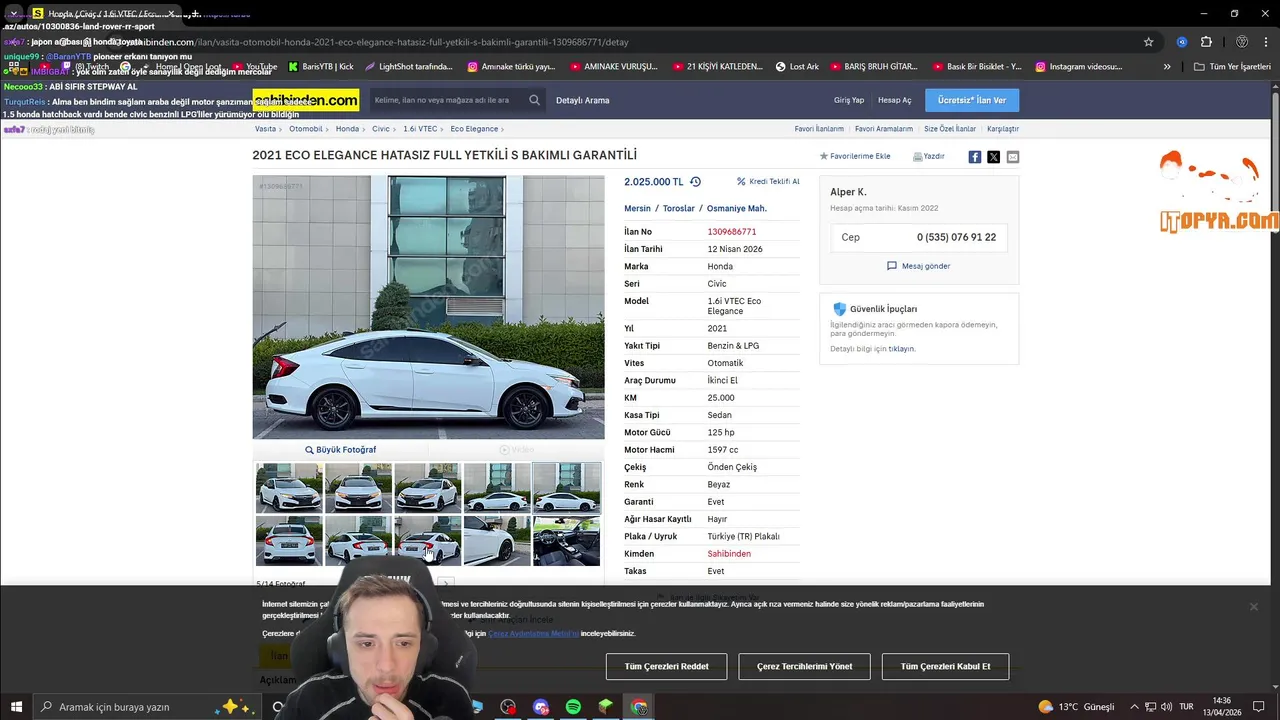Click the Otomobil breadcrumb
The height and width of the screenshot is (720, 1280).
click(x=306, y=129)
